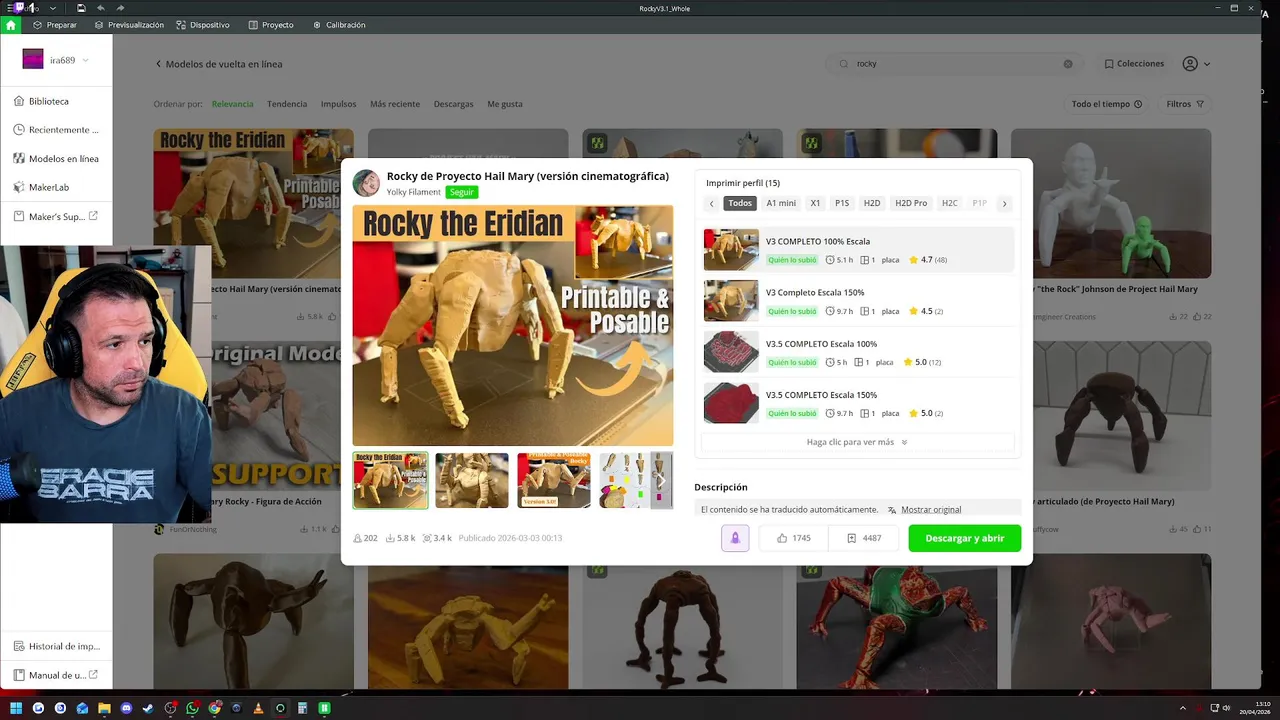
Task: Show more printer filters with right arrow
Action: click(x=1004, y=203)
